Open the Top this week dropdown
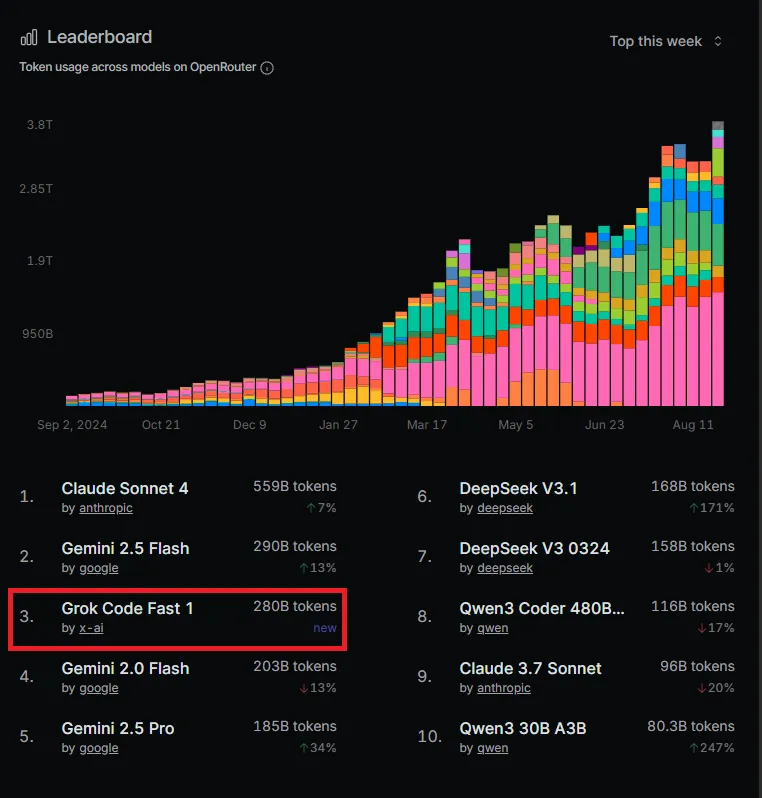762x798 pixels. point(666,41)
